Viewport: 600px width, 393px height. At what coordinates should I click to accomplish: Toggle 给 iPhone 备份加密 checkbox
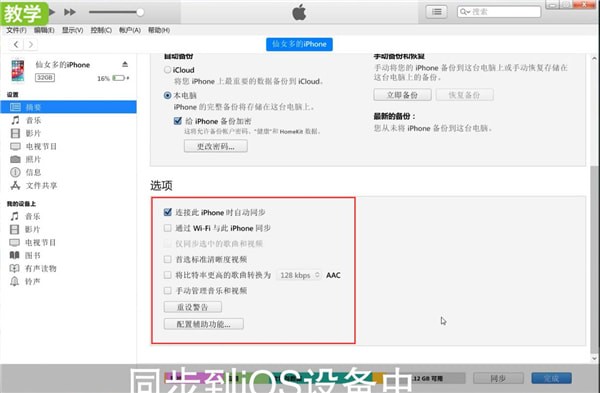coord(178,121)
